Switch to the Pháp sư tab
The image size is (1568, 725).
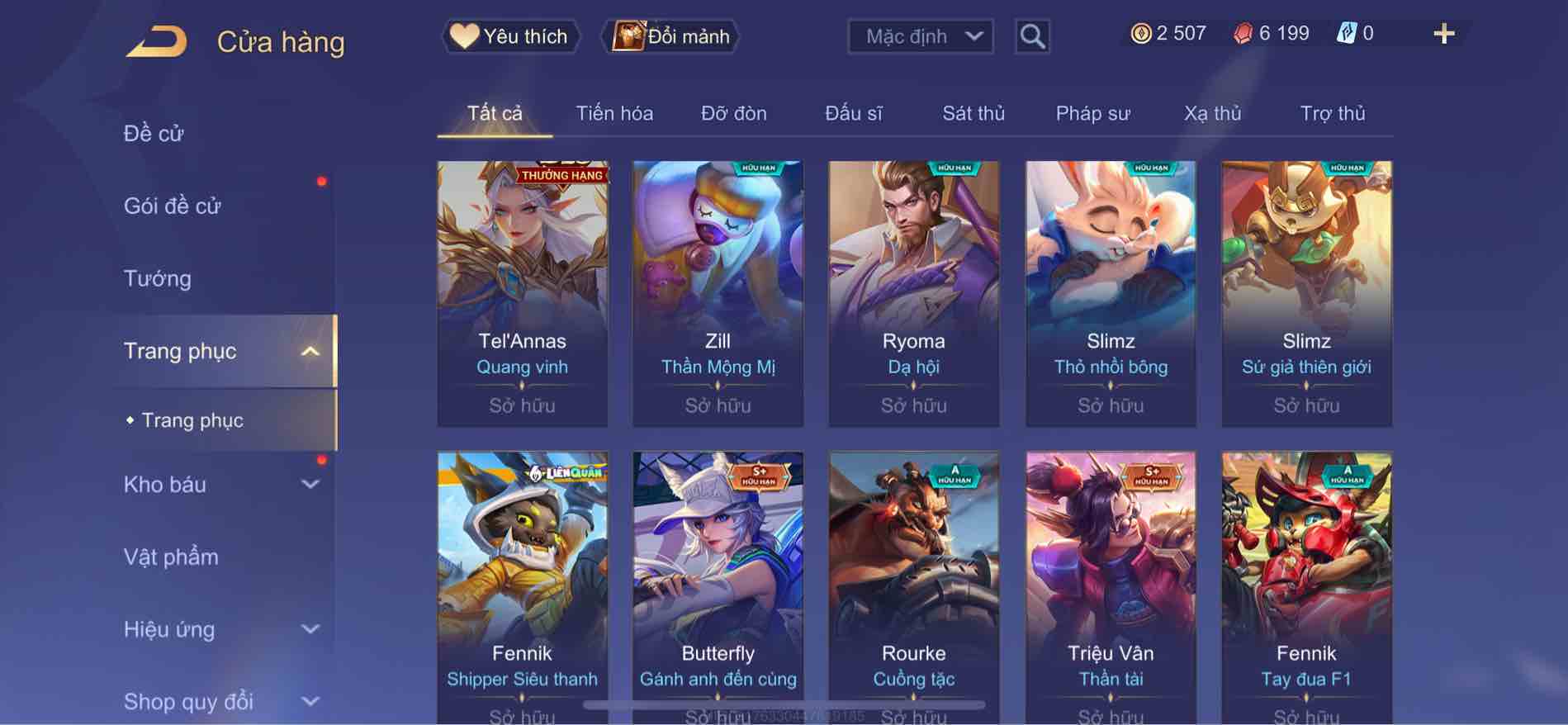(x=1092, y=114)
